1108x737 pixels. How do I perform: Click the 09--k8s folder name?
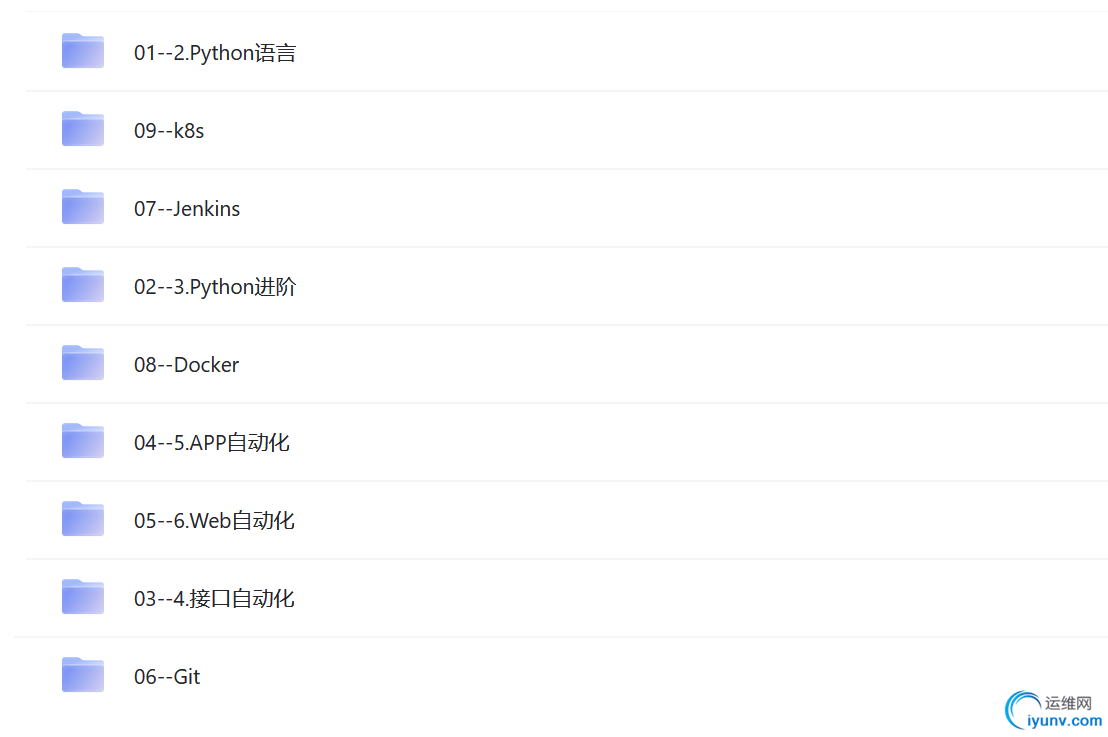[169, 131]
